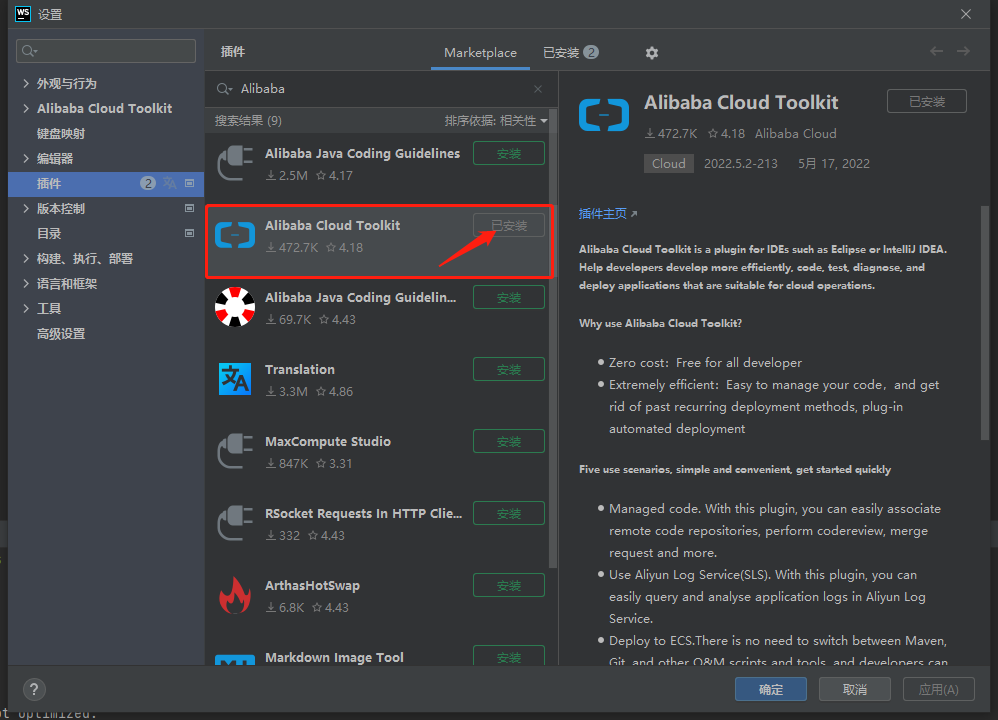Open the help question mark button
The width and height of the screenshot is (998, 720).
coord(34,689)
